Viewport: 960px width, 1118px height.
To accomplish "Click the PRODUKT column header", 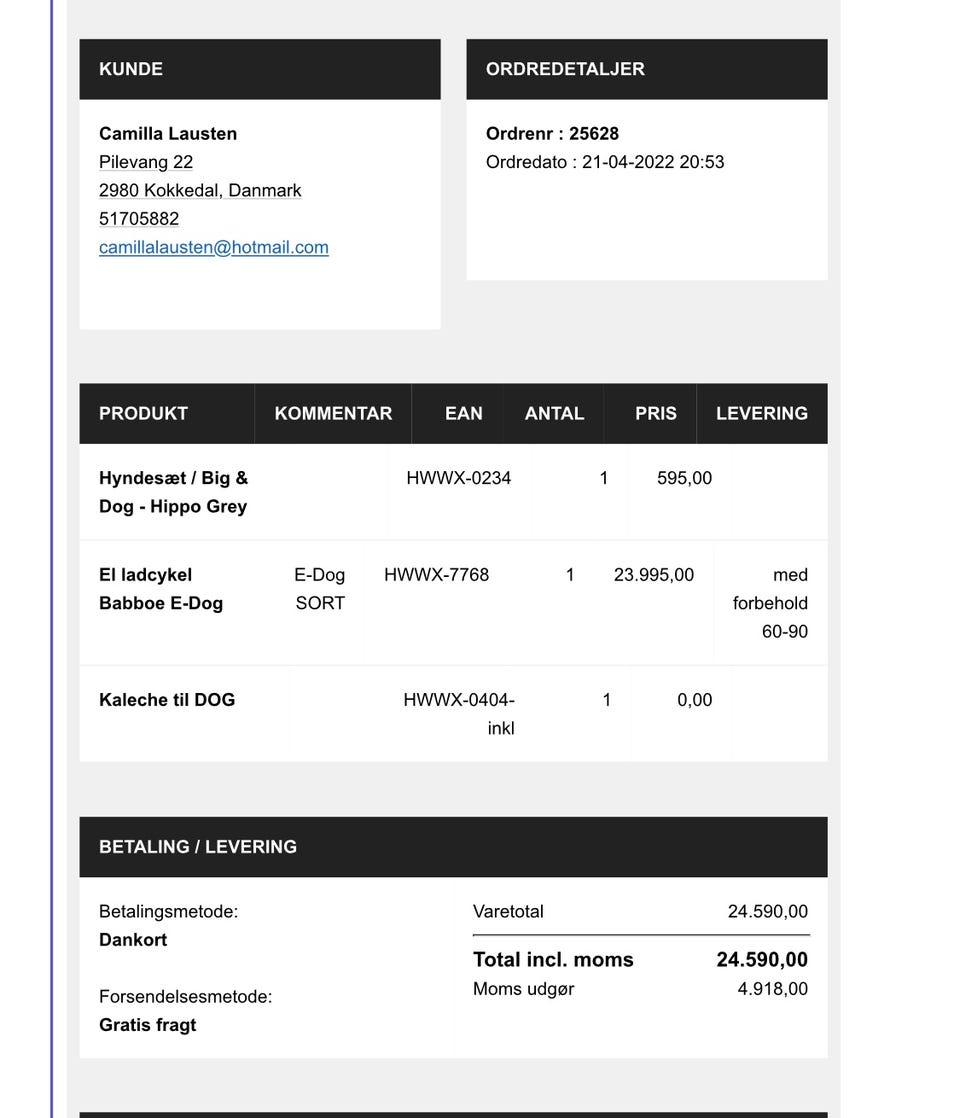I will pos(143,413).
